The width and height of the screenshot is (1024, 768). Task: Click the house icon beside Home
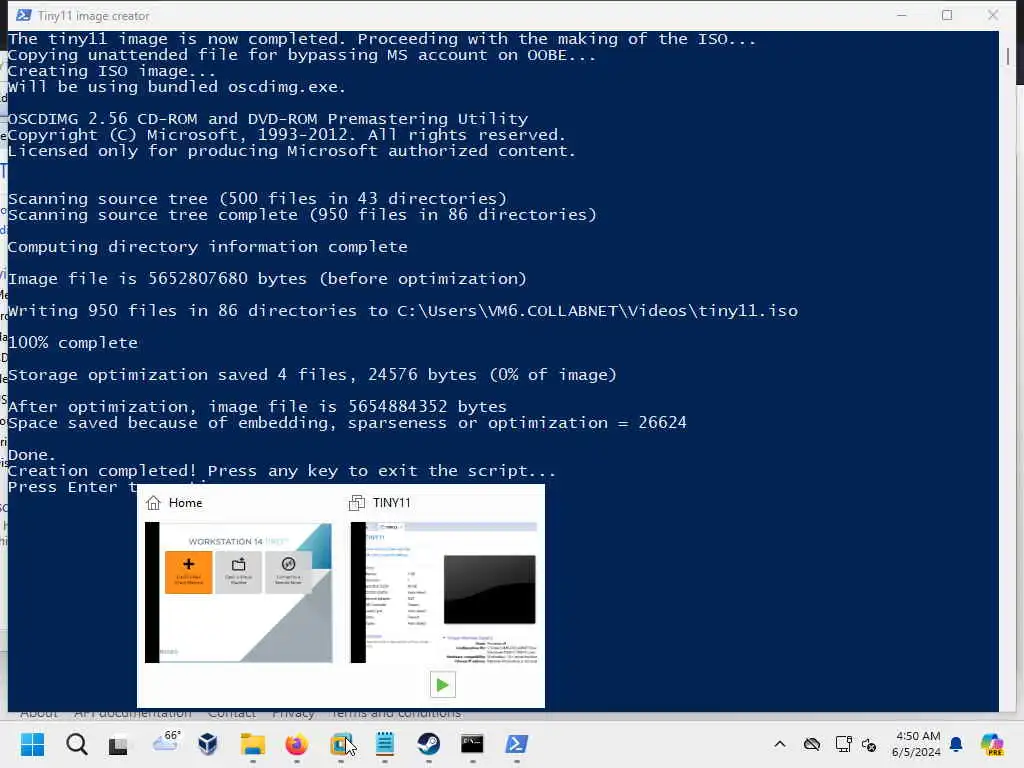tap(153, 503)
